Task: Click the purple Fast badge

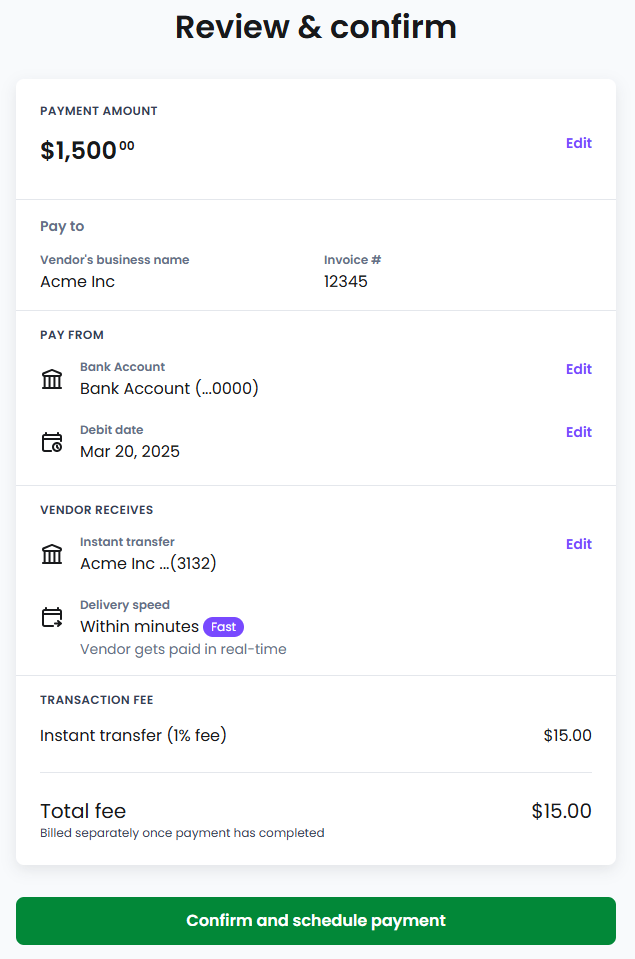Action: click(x=223, y=627)
